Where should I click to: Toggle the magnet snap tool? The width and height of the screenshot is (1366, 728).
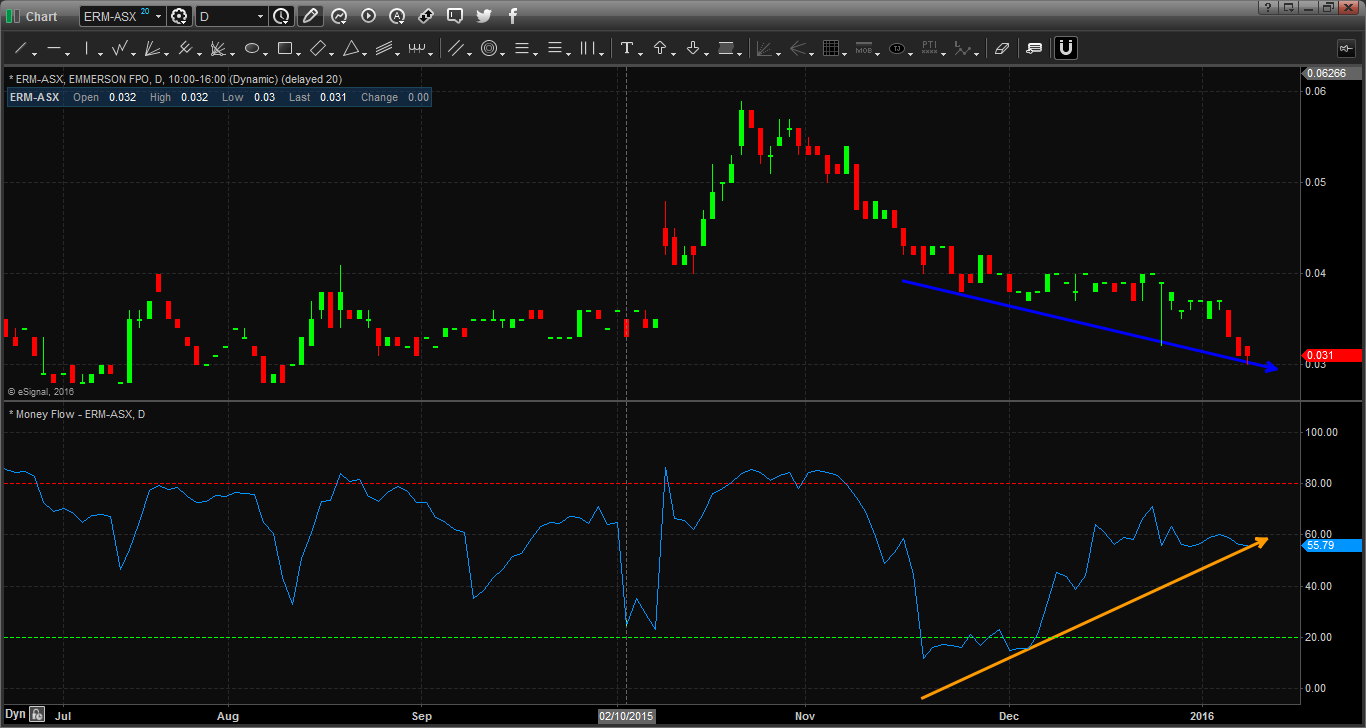(x=1066, y=47)
